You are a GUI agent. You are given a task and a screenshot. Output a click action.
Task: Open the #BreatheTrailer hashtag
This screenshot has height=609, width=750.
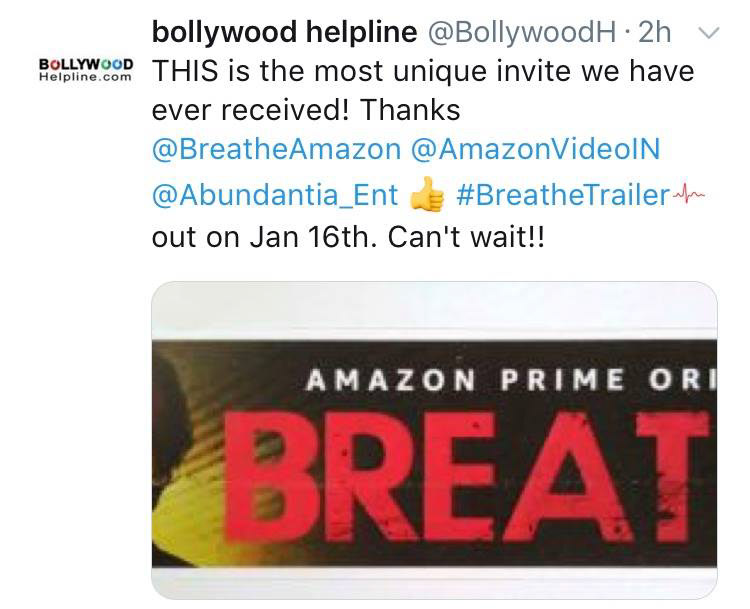coord(562,195)
